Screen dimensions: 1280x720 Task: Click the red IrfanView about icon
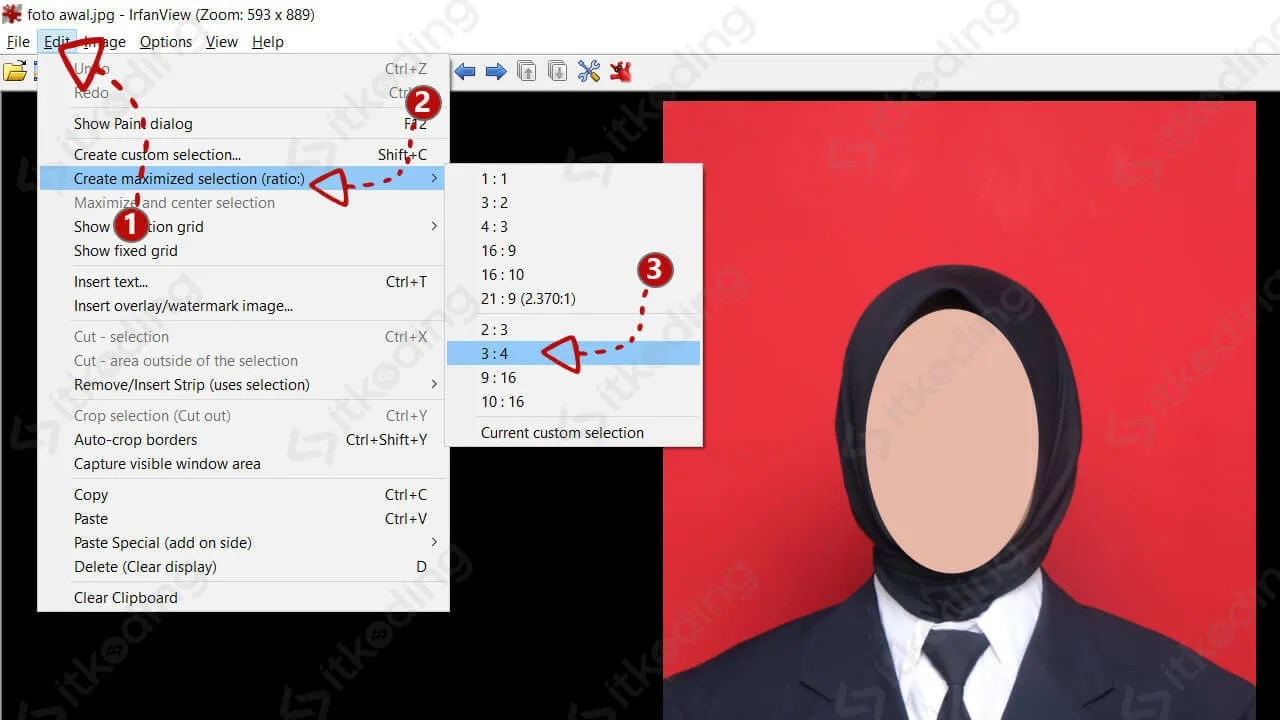[621, 71]
